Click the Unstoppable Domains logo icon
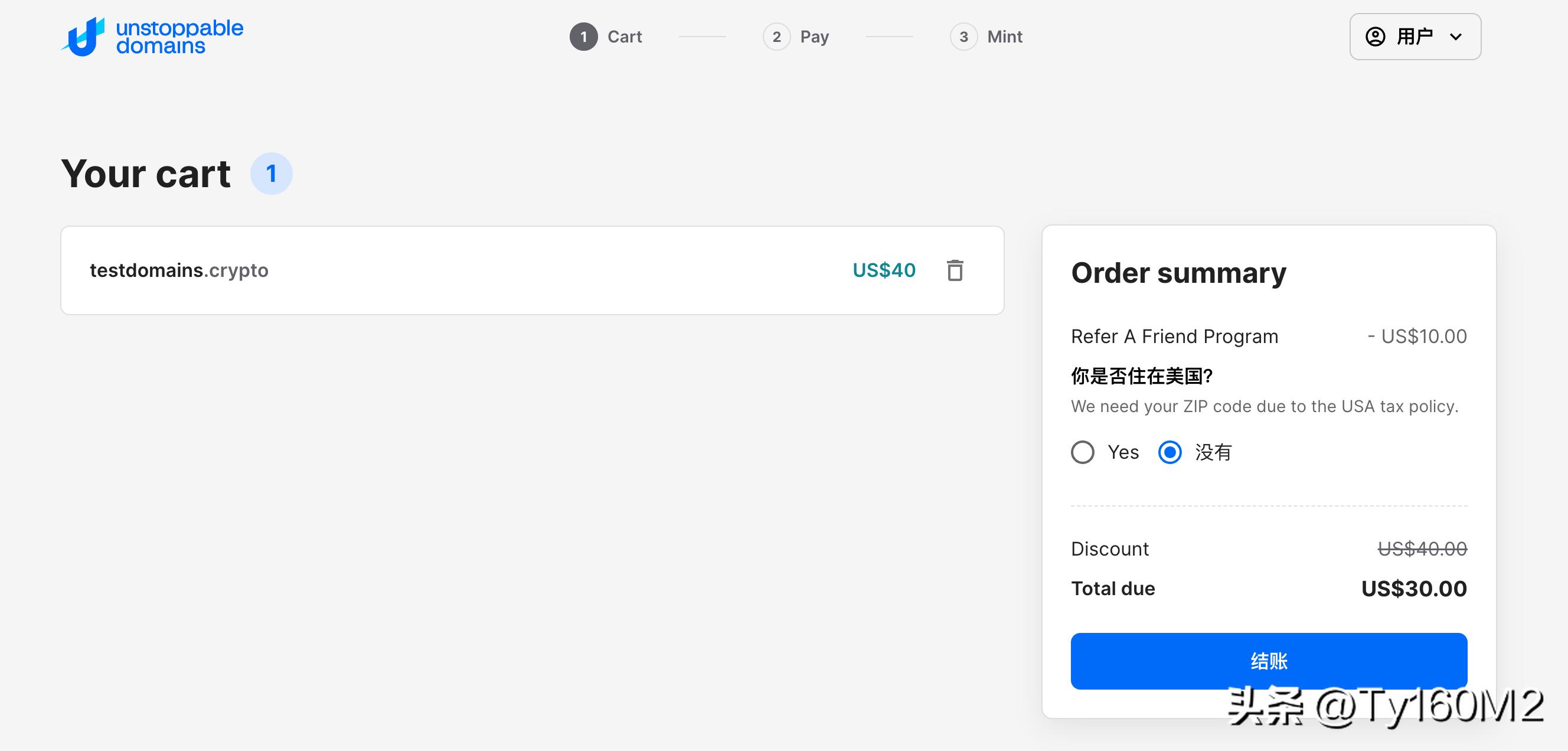Viewport: 1568px width, 751px height. [x=84, y=37]
